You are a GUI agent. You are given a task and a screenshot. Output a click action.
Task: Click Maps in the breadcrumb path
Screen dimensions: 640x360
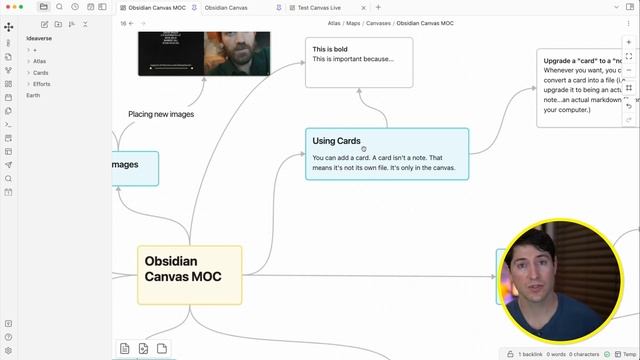[x=353, y=23]
